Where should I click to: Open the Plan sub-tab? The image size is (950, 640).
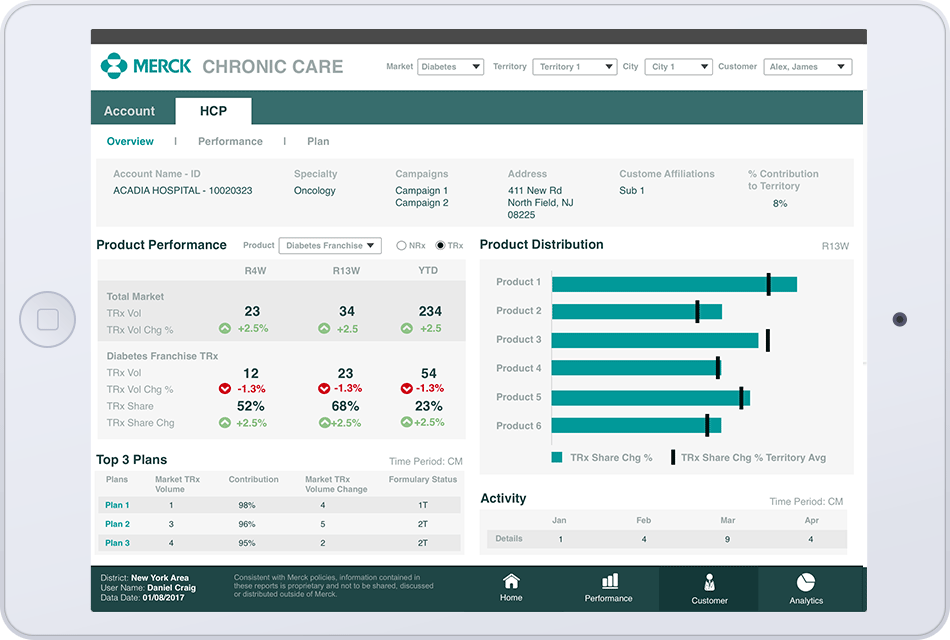pos(318,141)
